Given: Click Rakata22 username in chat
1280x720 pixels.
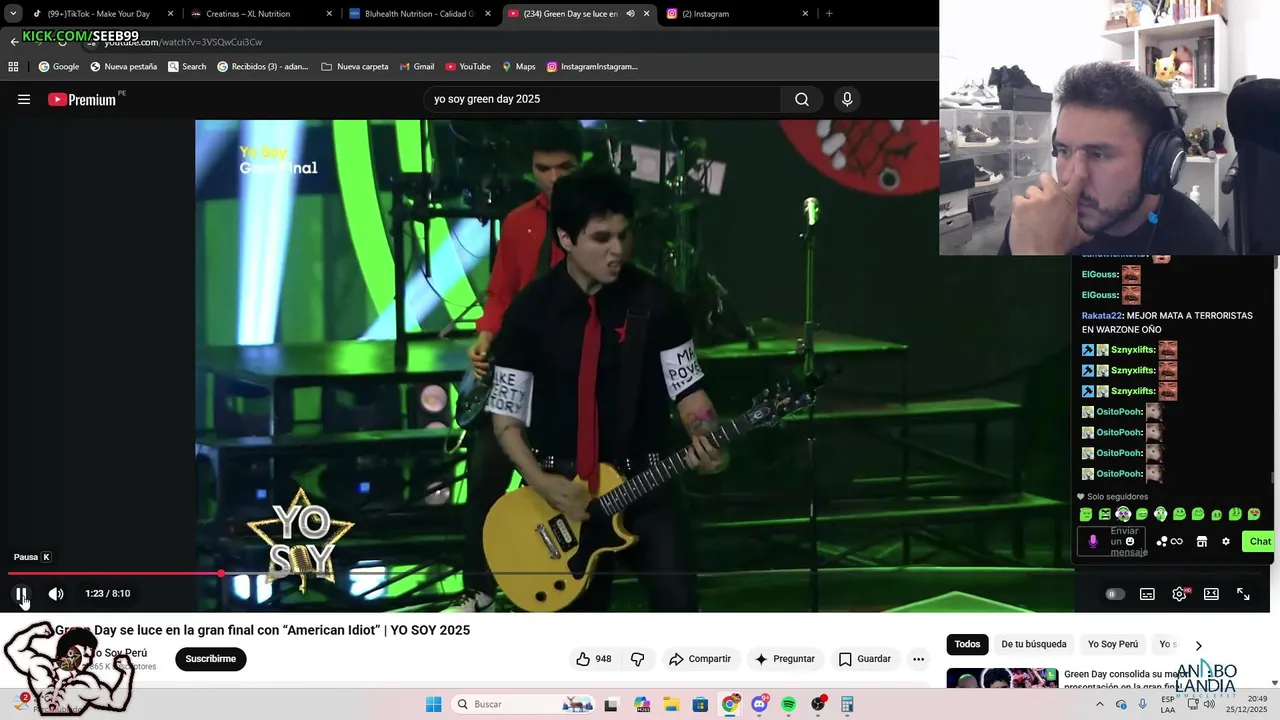Looking at the screenshot, I should tap(1101, 316).
